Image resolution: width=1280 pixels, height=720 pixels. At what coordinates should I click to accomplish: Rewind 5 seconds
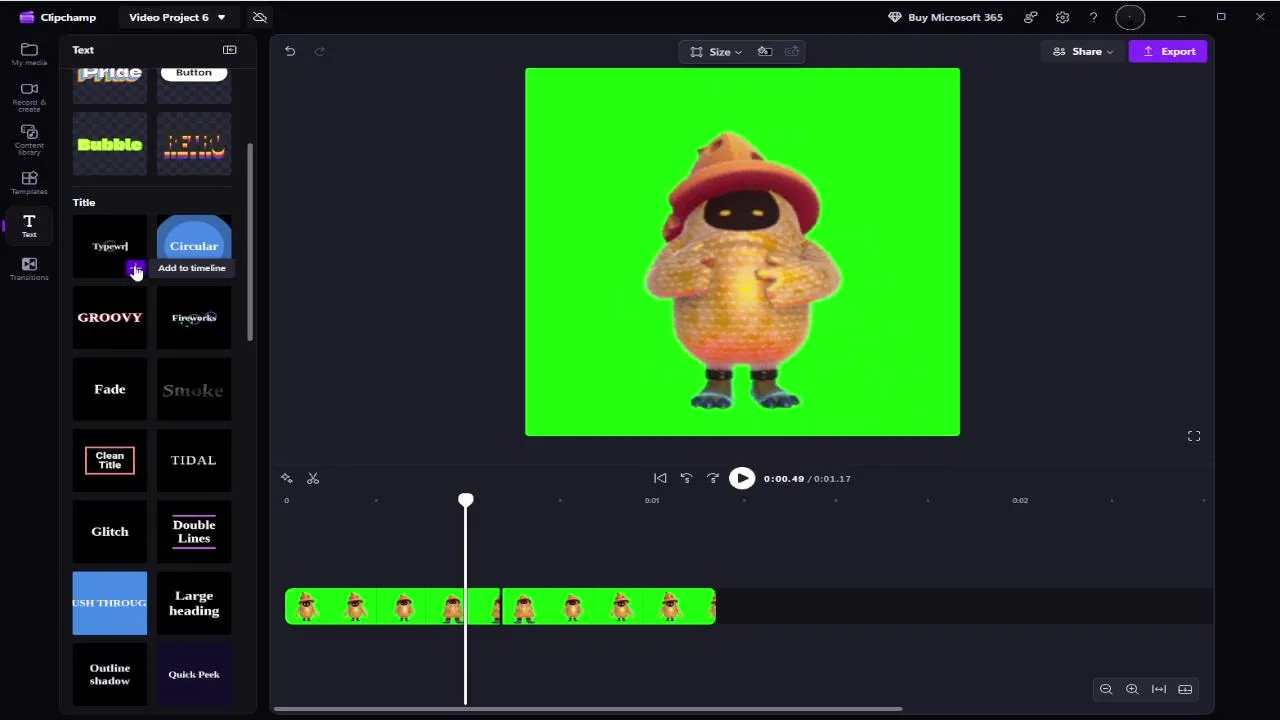686,479
